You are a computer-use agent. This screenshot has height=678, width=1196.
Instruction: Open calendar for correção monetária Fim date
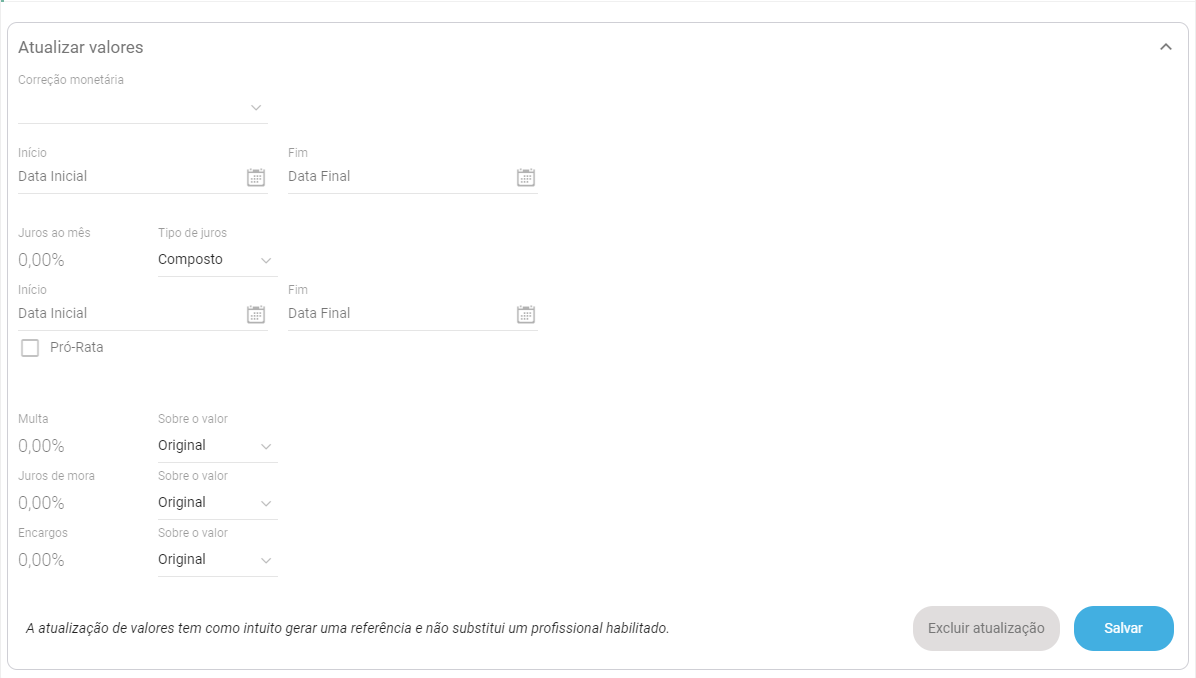coord(526,177)
